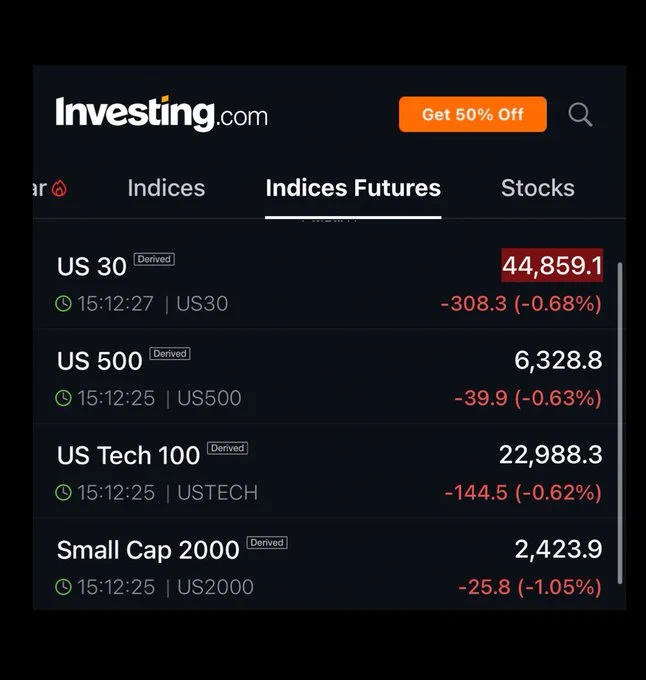
Task: Click the clock icon beside US30 time
Action: pyautogui.click(x=63, y=304)
